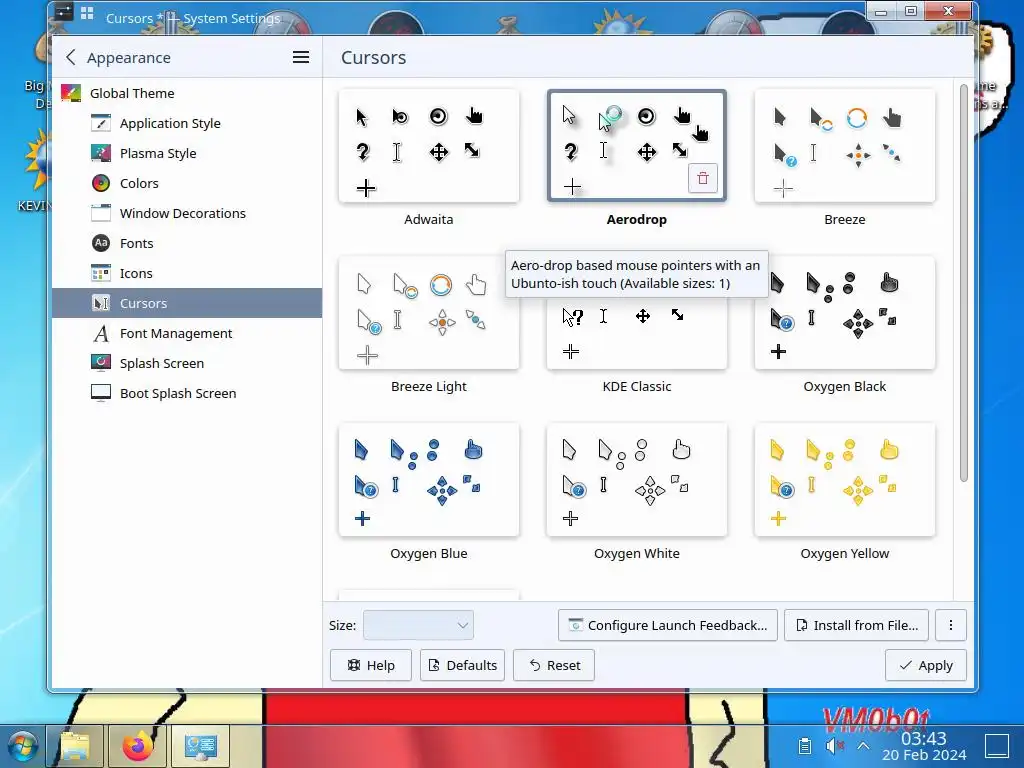Delete Aerodrop theme via trash icon
The width and height of the screenshot is (1024, 768).
(703, 178)
